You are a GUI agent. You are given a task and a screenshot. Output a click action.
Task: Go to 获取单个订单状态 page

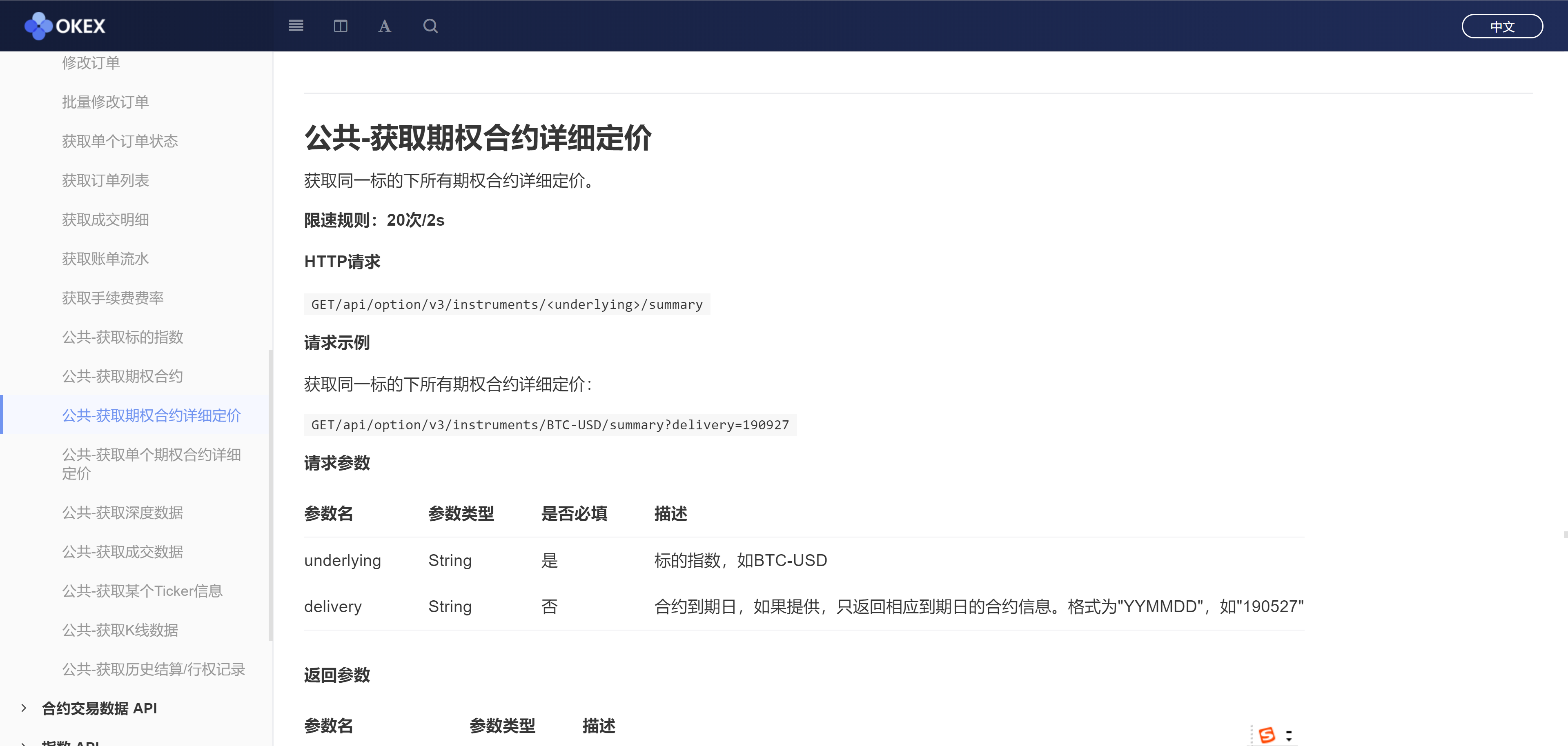(120, 141)
